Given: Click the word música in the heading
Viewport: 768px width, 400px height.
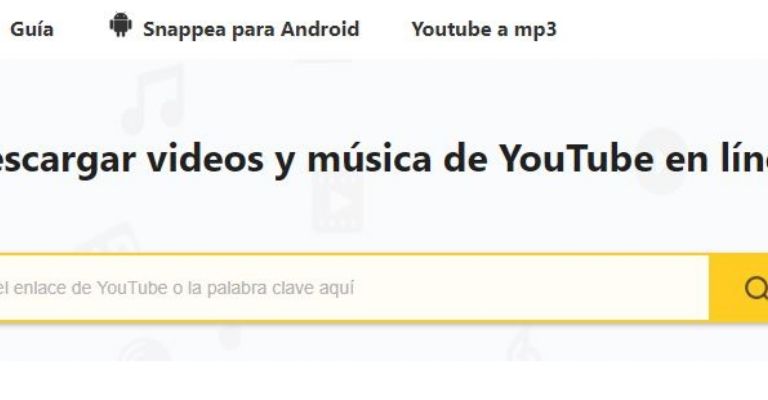Looking at the screenshot, I should pyautogui.click(x=370, y=158).
